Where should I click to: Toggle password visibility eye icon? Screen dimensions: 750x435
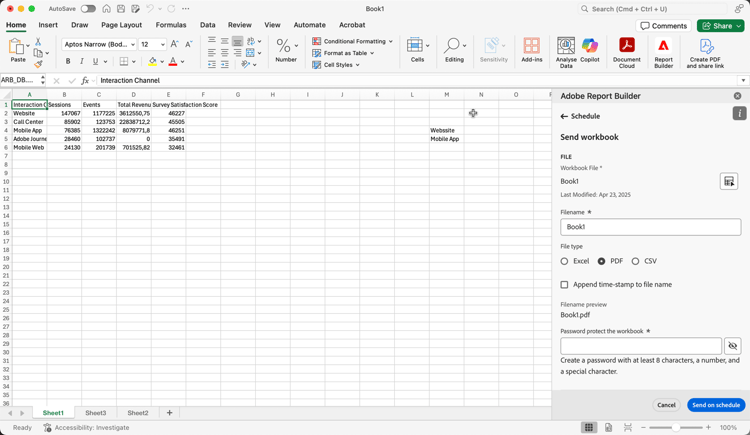(733, 346)
